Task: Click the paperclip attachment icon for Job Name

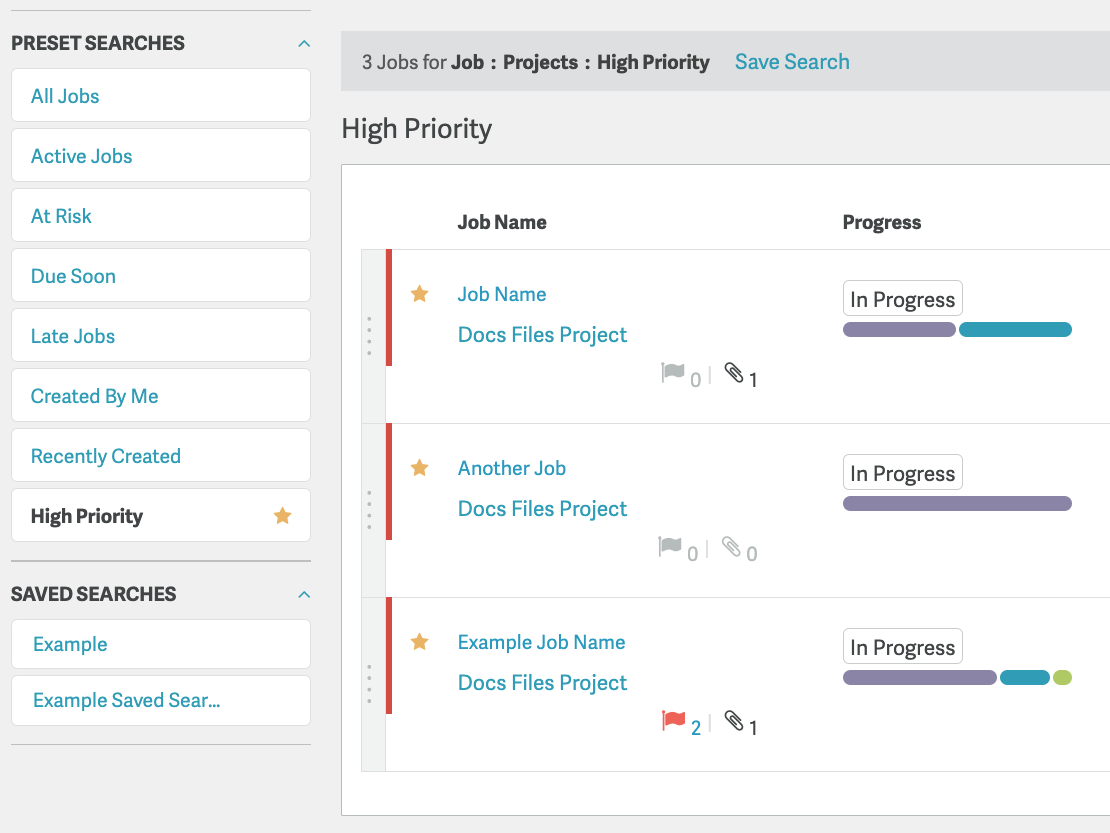Action: 734,372
